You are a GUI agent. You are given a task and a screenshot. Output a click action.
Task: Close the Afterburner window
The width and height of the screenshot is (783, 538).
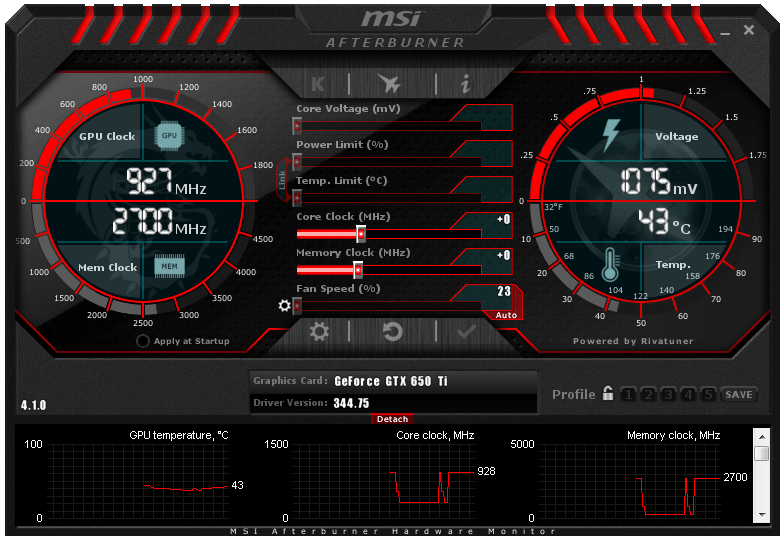point(749,30)
